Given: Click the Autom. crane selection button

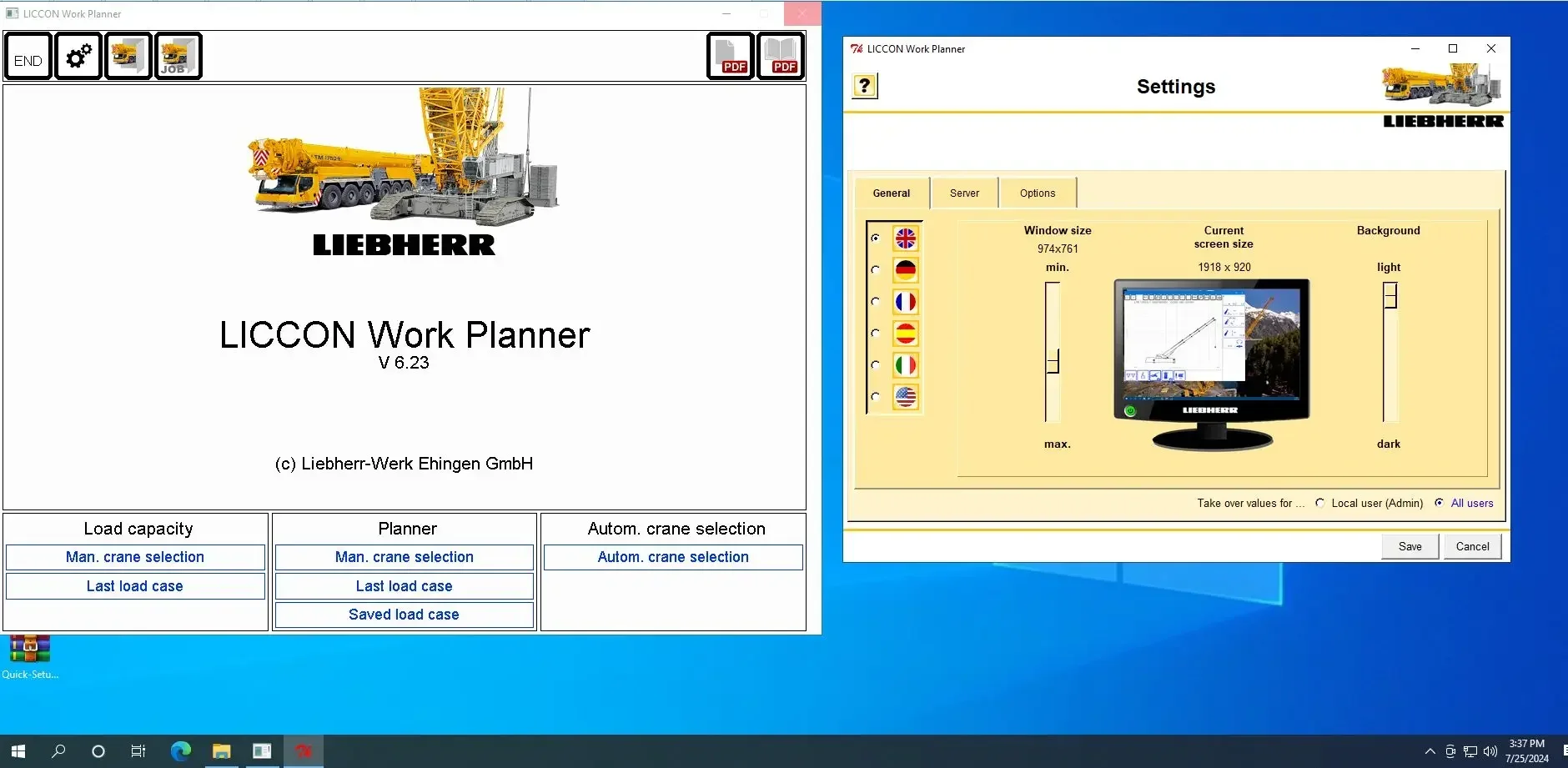Looking at the screenshot, I should pos(673,557).
